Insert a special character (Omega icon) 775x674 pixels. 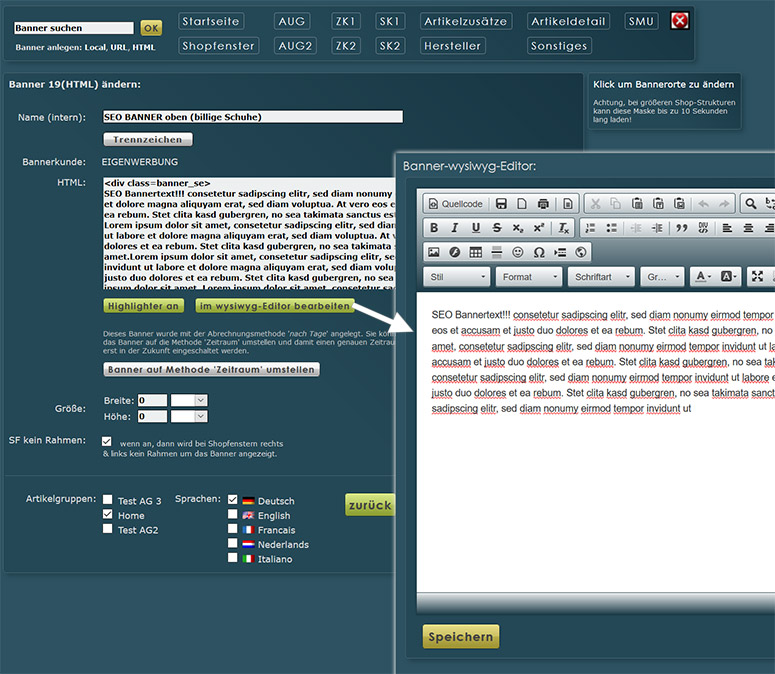tap(539, 253)
